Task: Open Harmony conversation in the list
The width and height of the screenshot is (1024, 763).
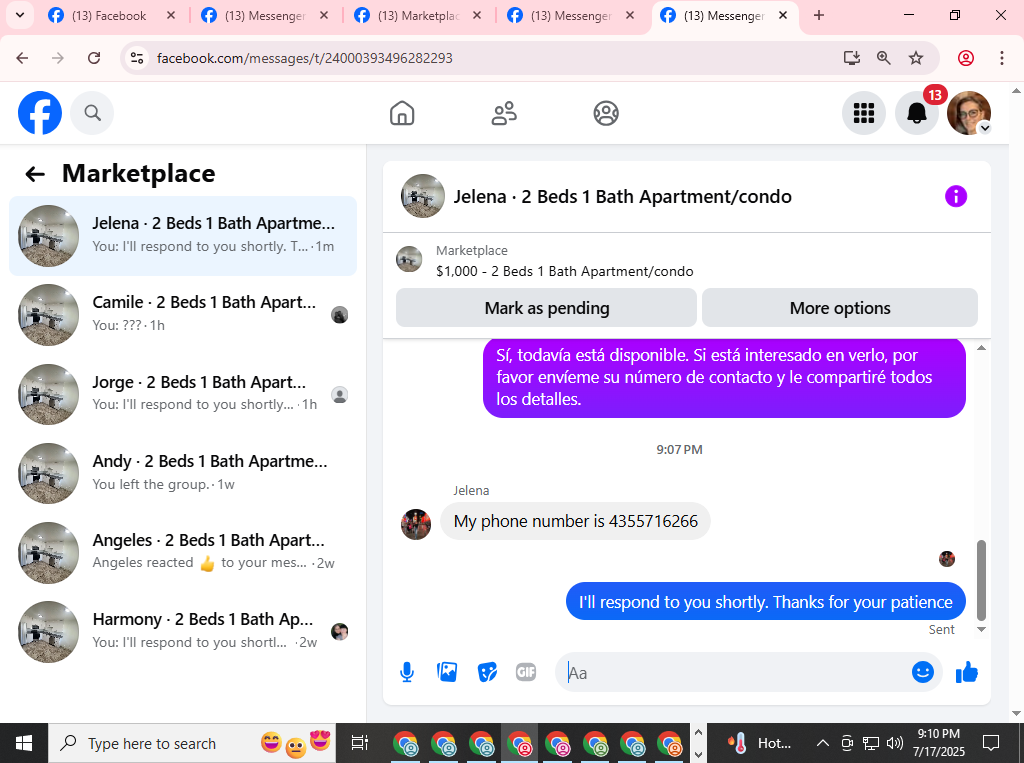Action: point(183,632)
